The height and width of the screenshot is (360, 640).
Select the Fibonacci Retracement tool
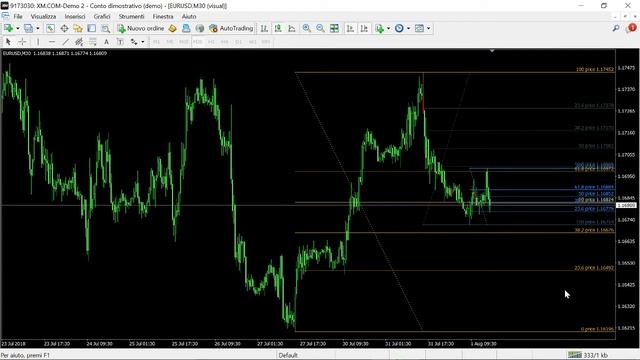click(93, 42)
